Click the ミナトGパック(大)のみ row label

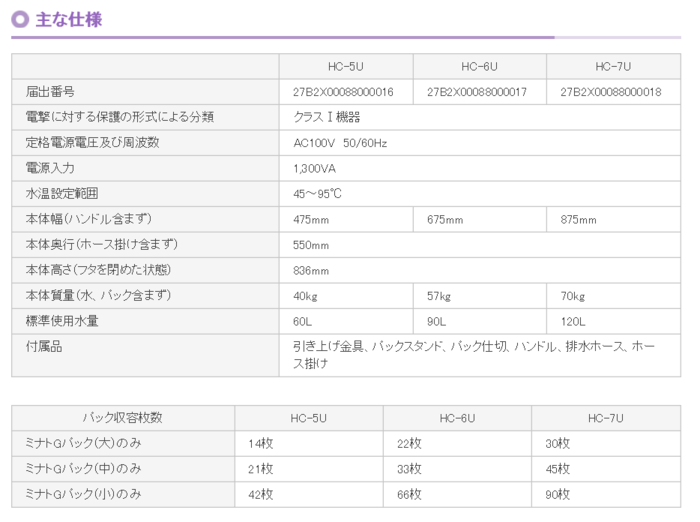[x=83, y=443]
